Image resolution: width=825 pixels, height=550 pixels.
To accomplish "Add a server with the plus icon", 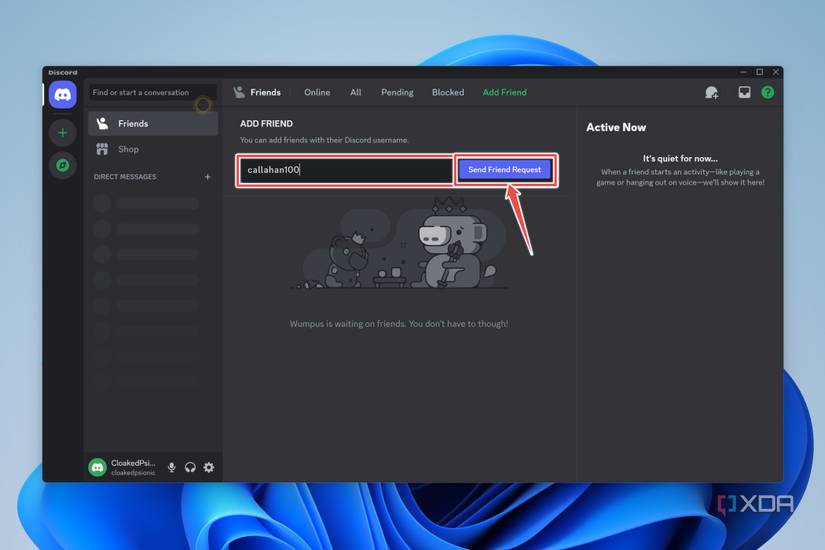I will pos(63,133).
